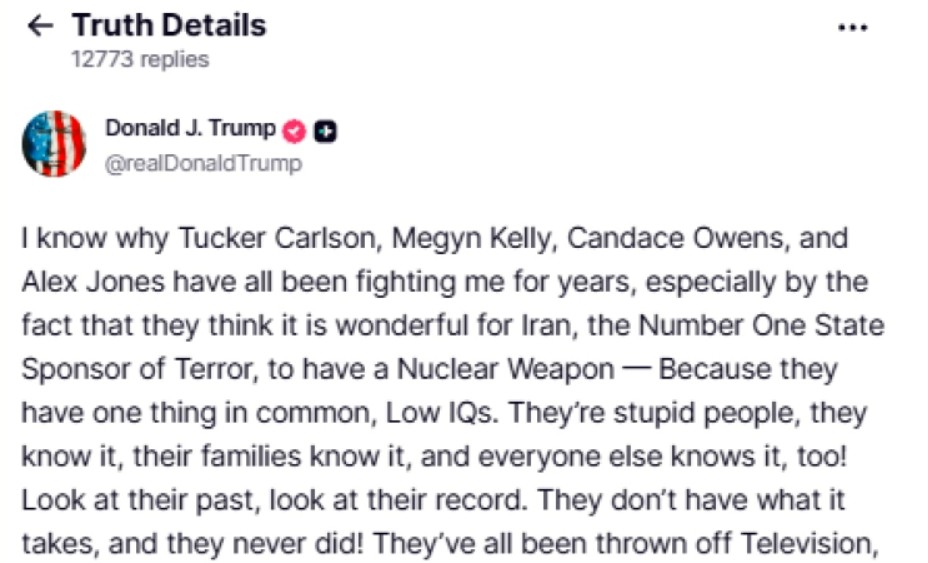View the 12773 replies count
This screenshot has height=563, width=928.
[140, 60]
